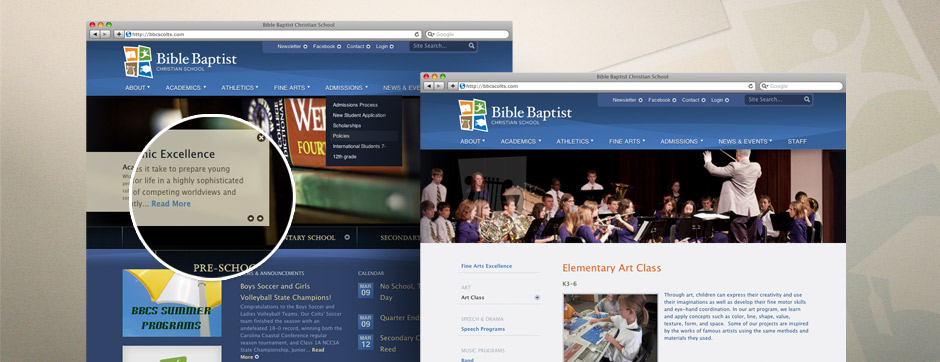The height and width of the screenshot is (362, 940).
Task: Select the address bar in left browser
Action: pos(273,35)
